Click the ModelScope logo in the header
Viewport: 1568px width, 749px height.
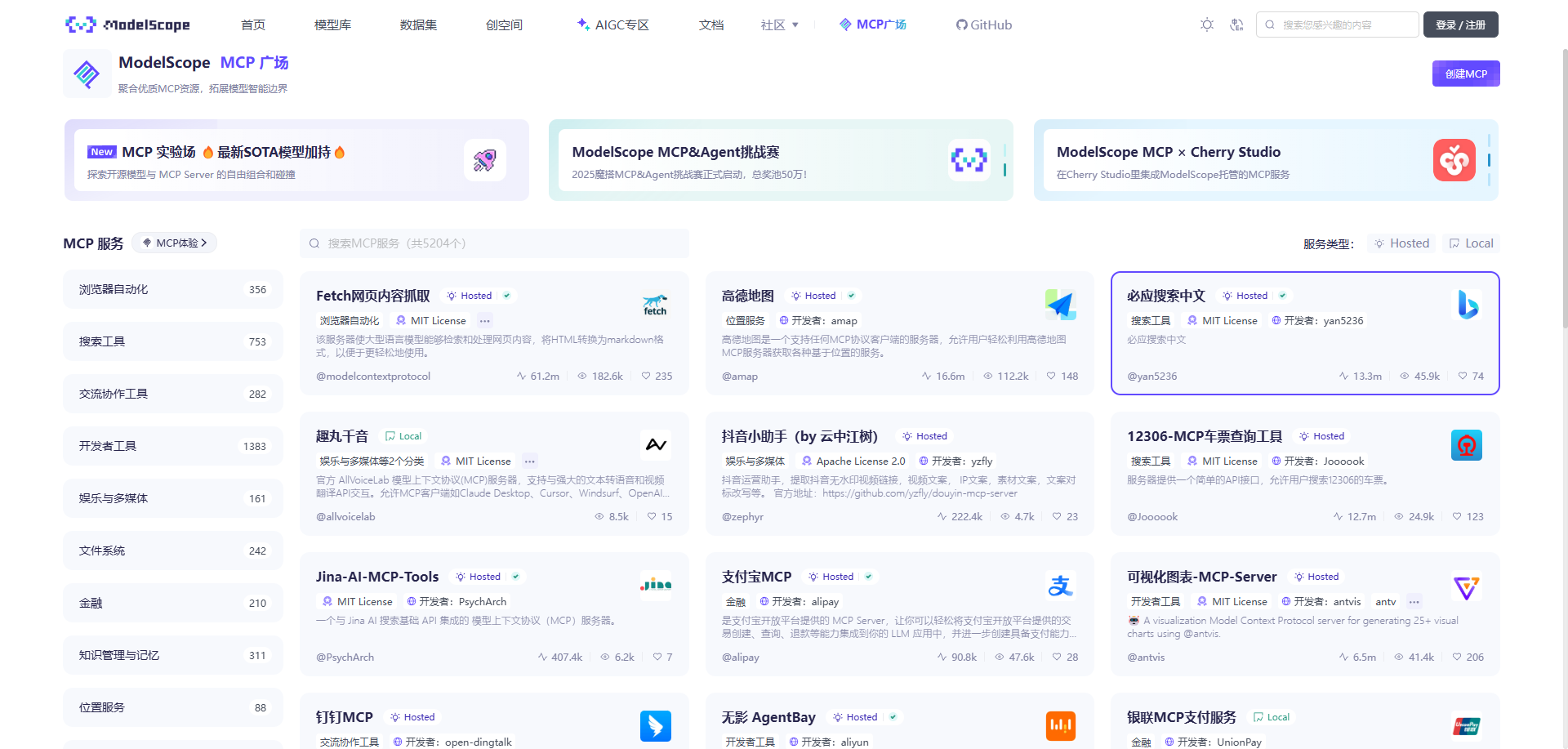pyautogui.click(x=127, y=25)
